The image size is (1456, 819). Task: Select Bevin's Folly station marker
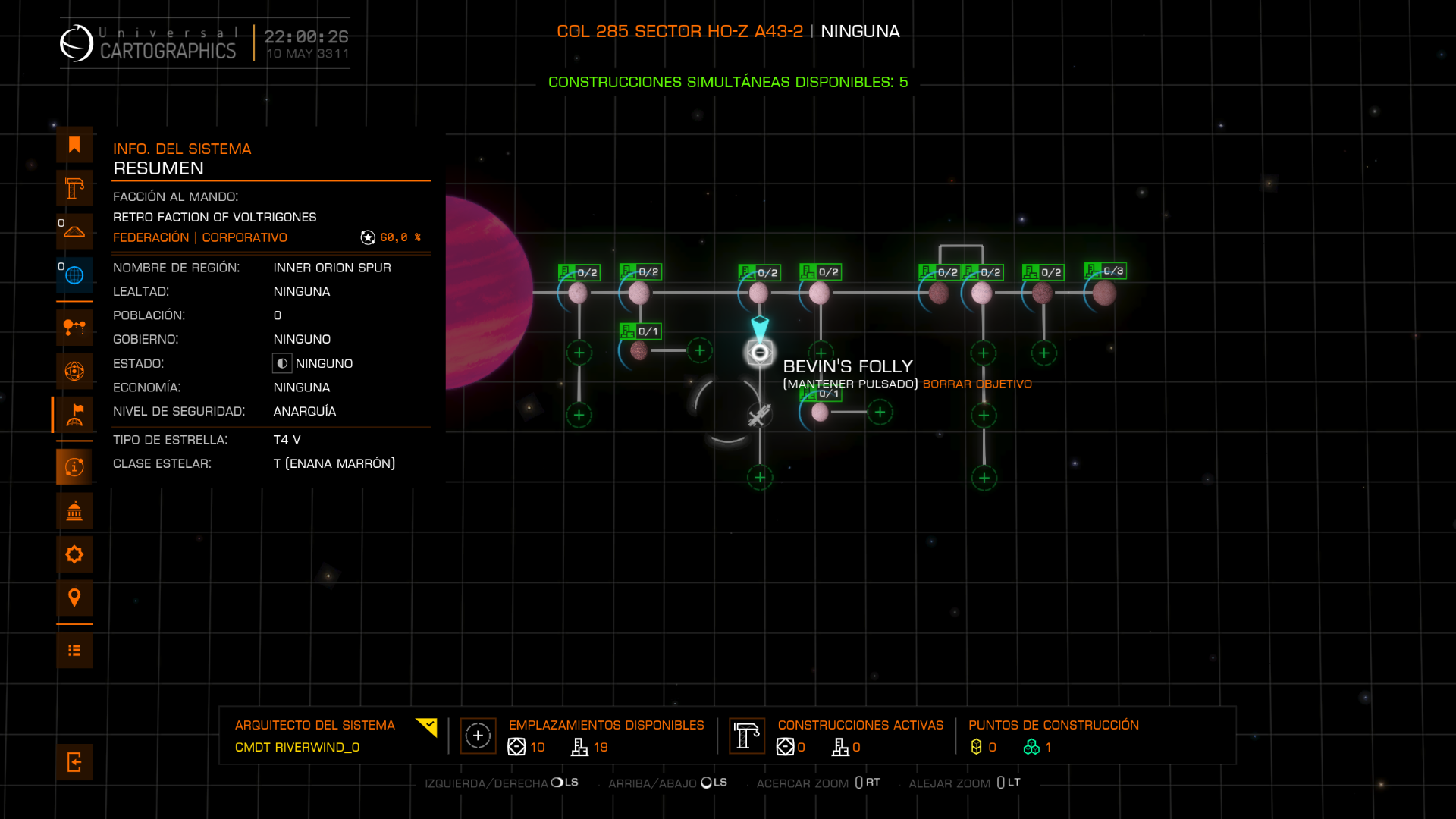click(760, 353)
